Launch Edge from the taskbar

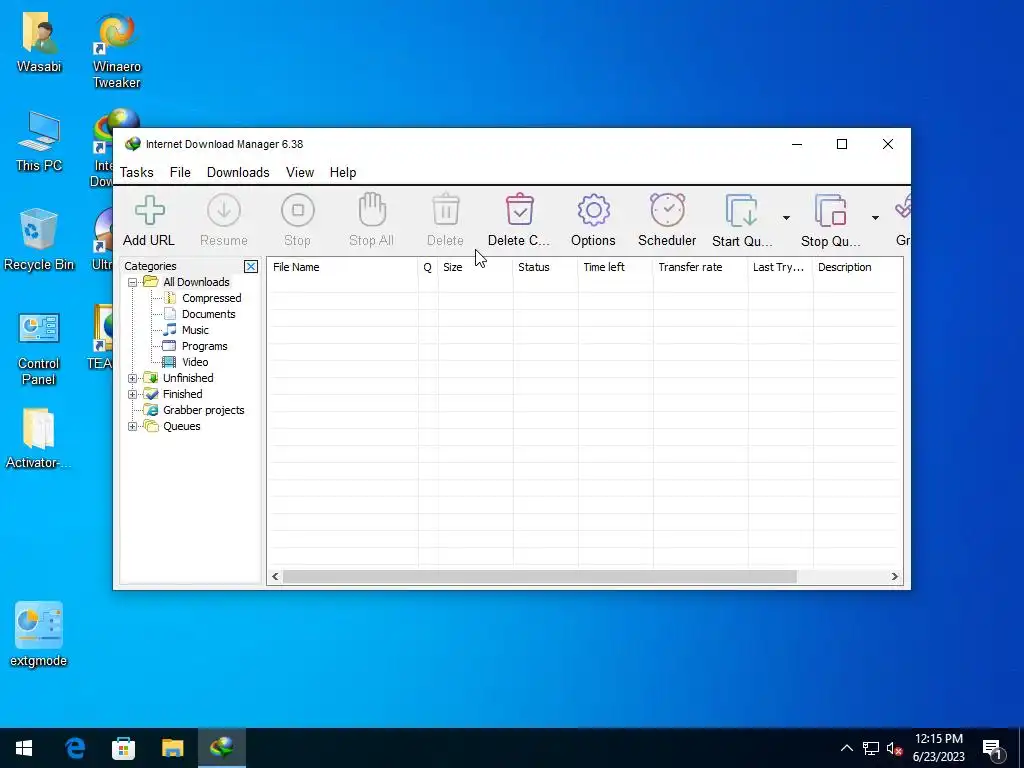(x=75, y=748)
